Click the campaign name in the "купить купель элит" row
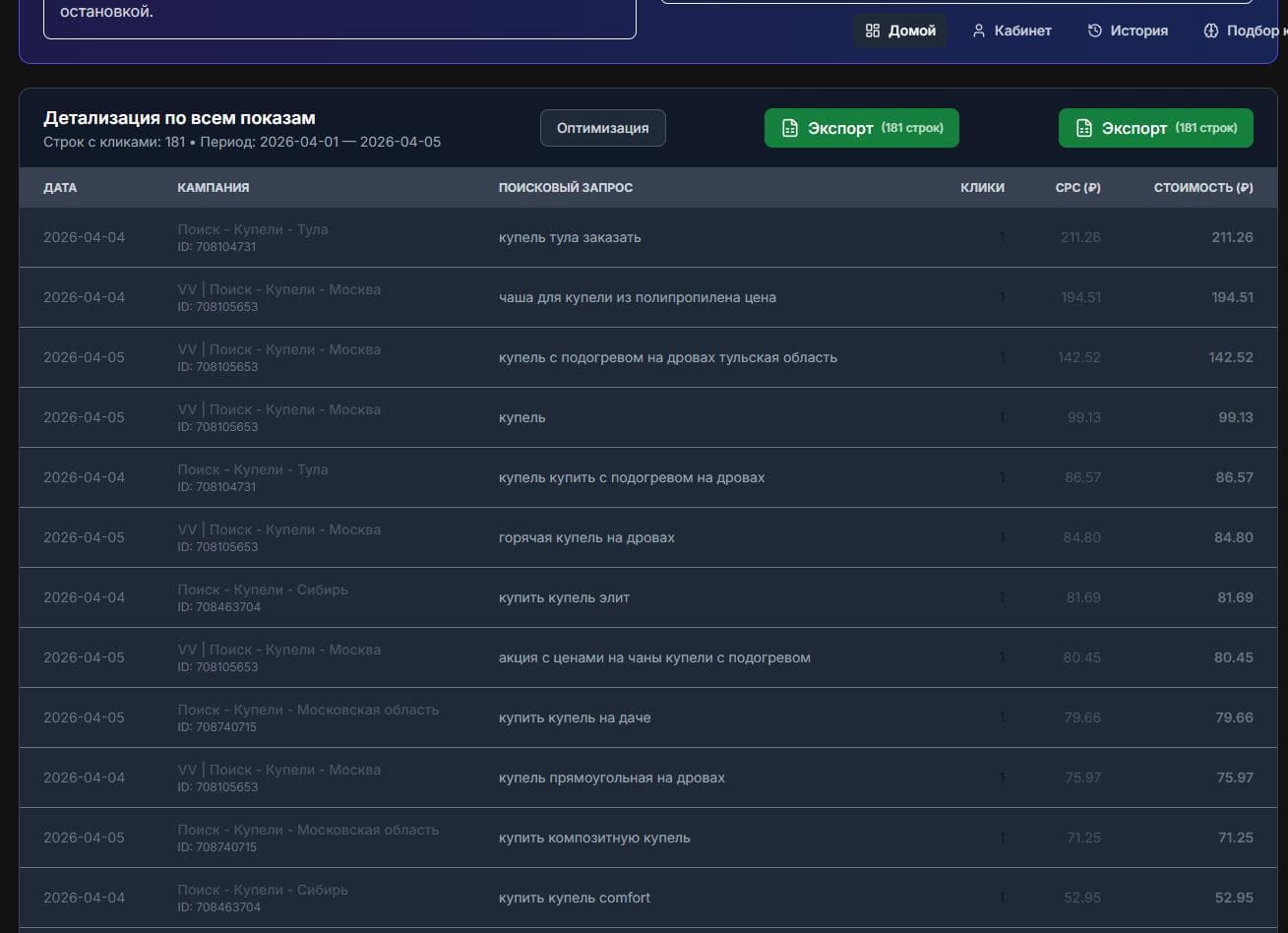This screenshot has width=1288, height=933. (x=263, y=590)
